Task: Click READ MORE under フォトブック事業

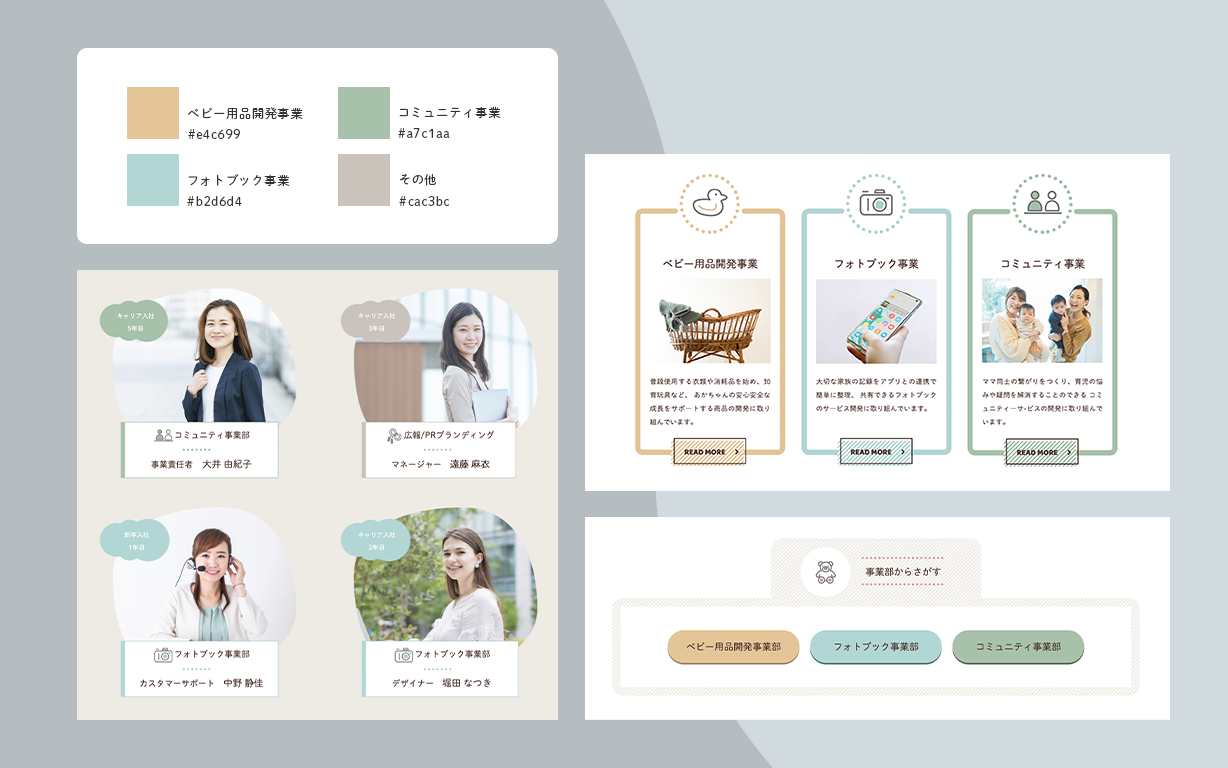Action: pyautogui.click(x=876, y=452)
